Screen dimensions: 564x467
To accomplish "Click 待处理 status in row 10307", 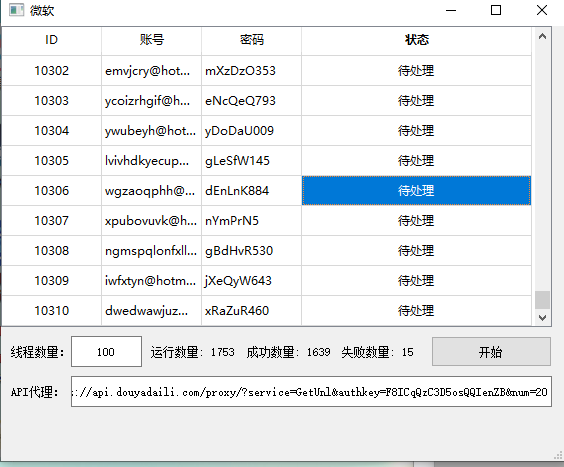I will click(x=417, y=221).
